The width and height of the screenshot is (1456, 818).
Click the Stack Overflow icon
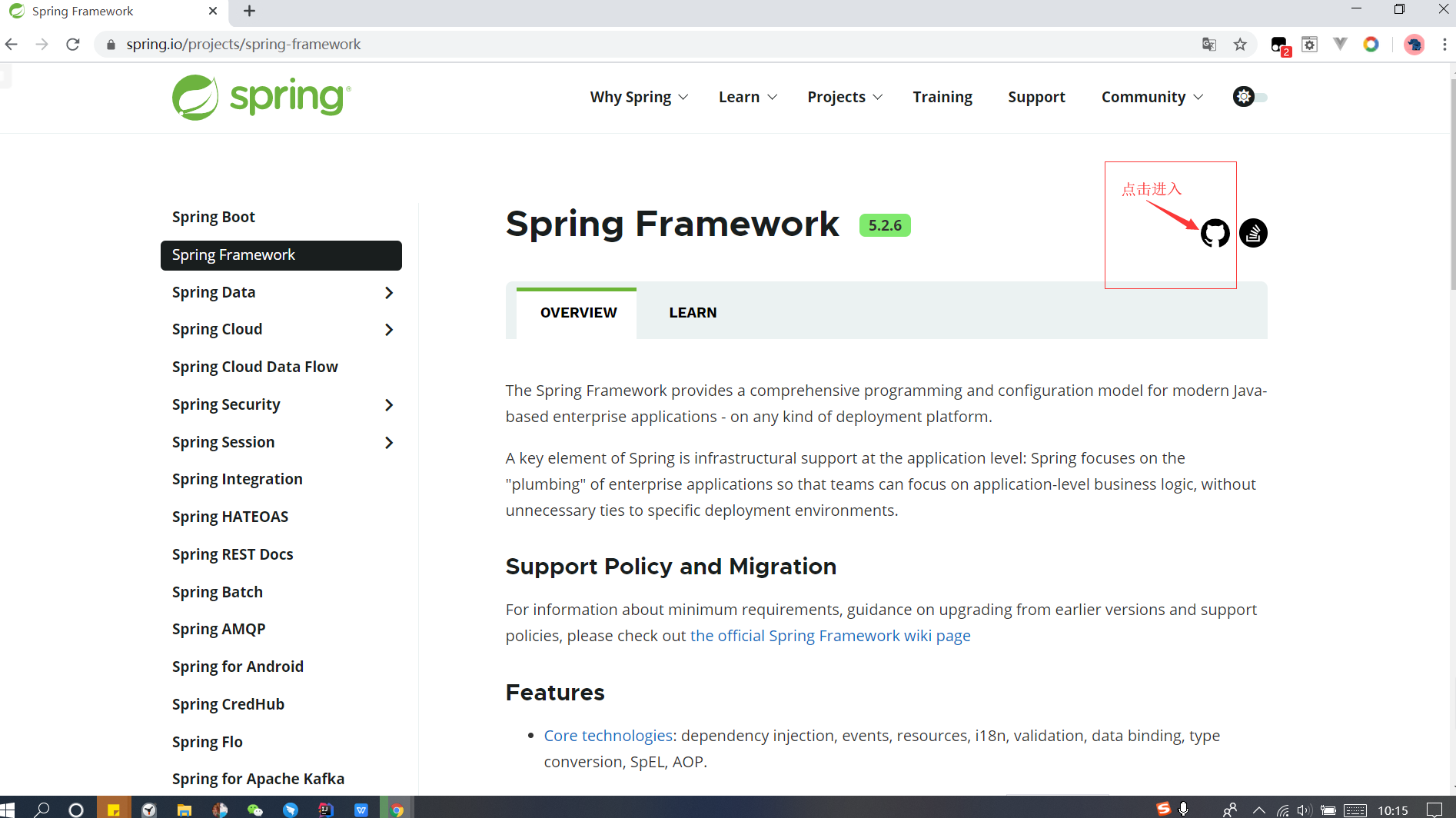click(x=1253, y=233)
